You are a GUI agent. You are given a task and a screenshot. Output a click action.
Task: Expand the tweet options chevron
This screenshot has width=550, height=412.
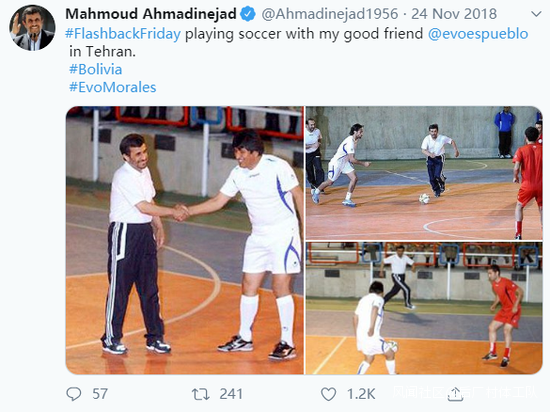(x=536, y=14)
